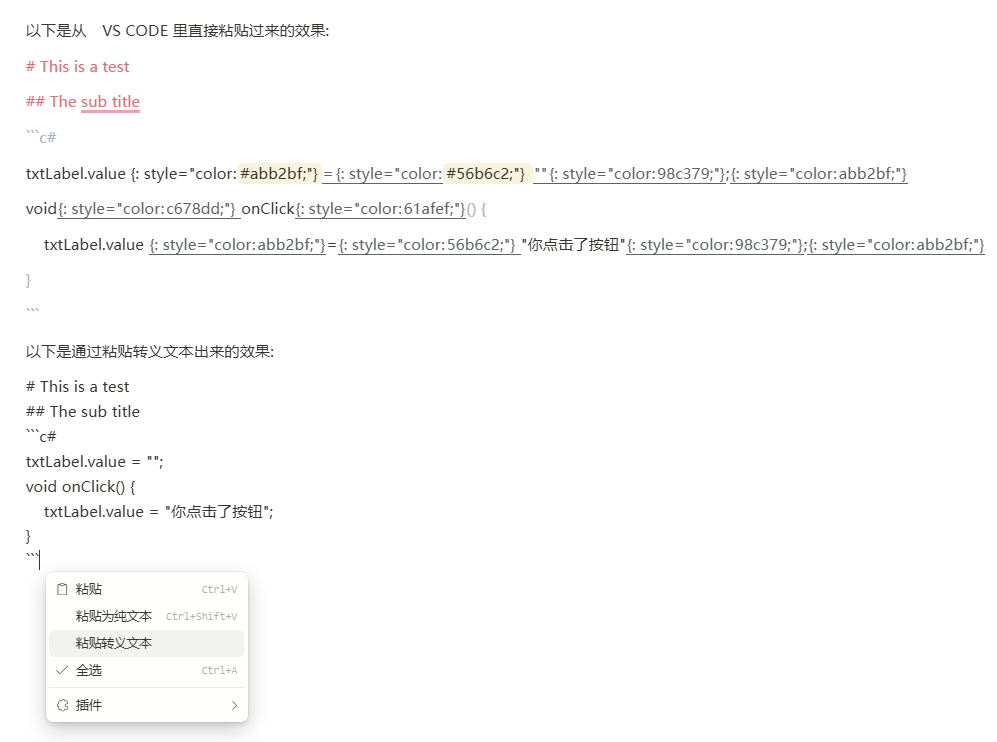Screen dimensions: 997x742
Task: Click the highlighted '#56b6c2;"}' tag
Action: click(486, 174)
